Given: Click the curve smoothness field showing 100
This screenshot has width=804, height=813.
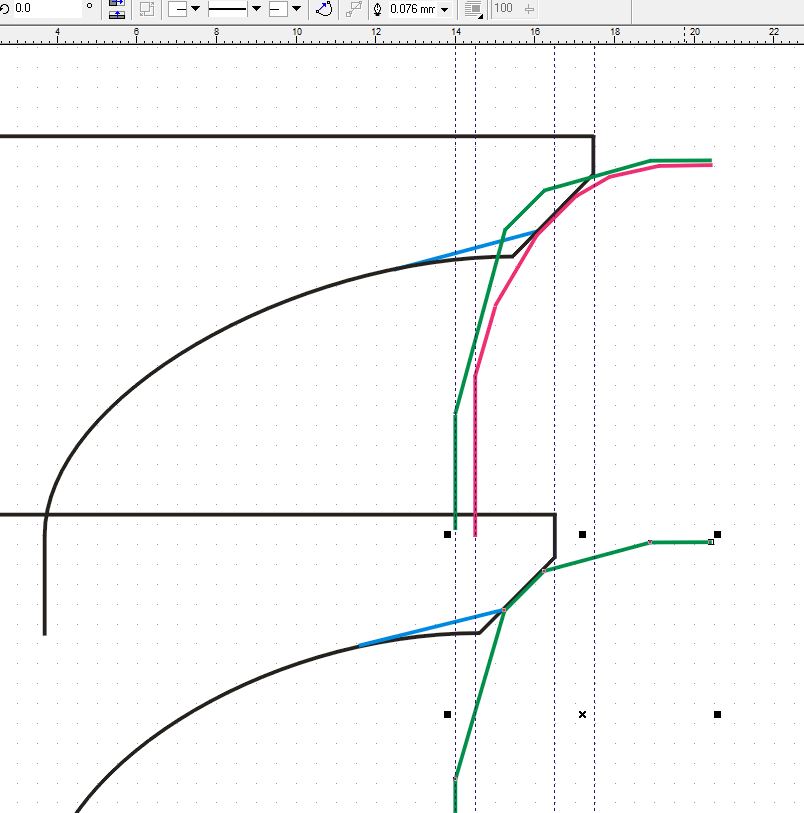Looking at the screenshot, I should pos(504,8).
